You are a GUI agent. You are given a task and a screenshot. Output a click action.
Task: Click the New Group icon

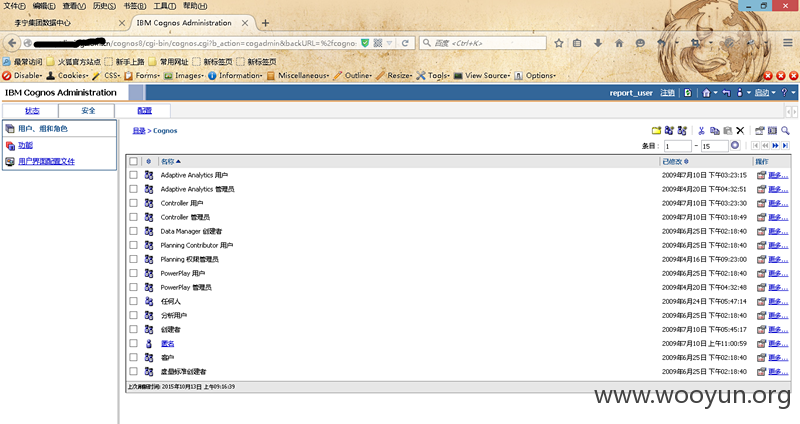(x=669, y=131)
